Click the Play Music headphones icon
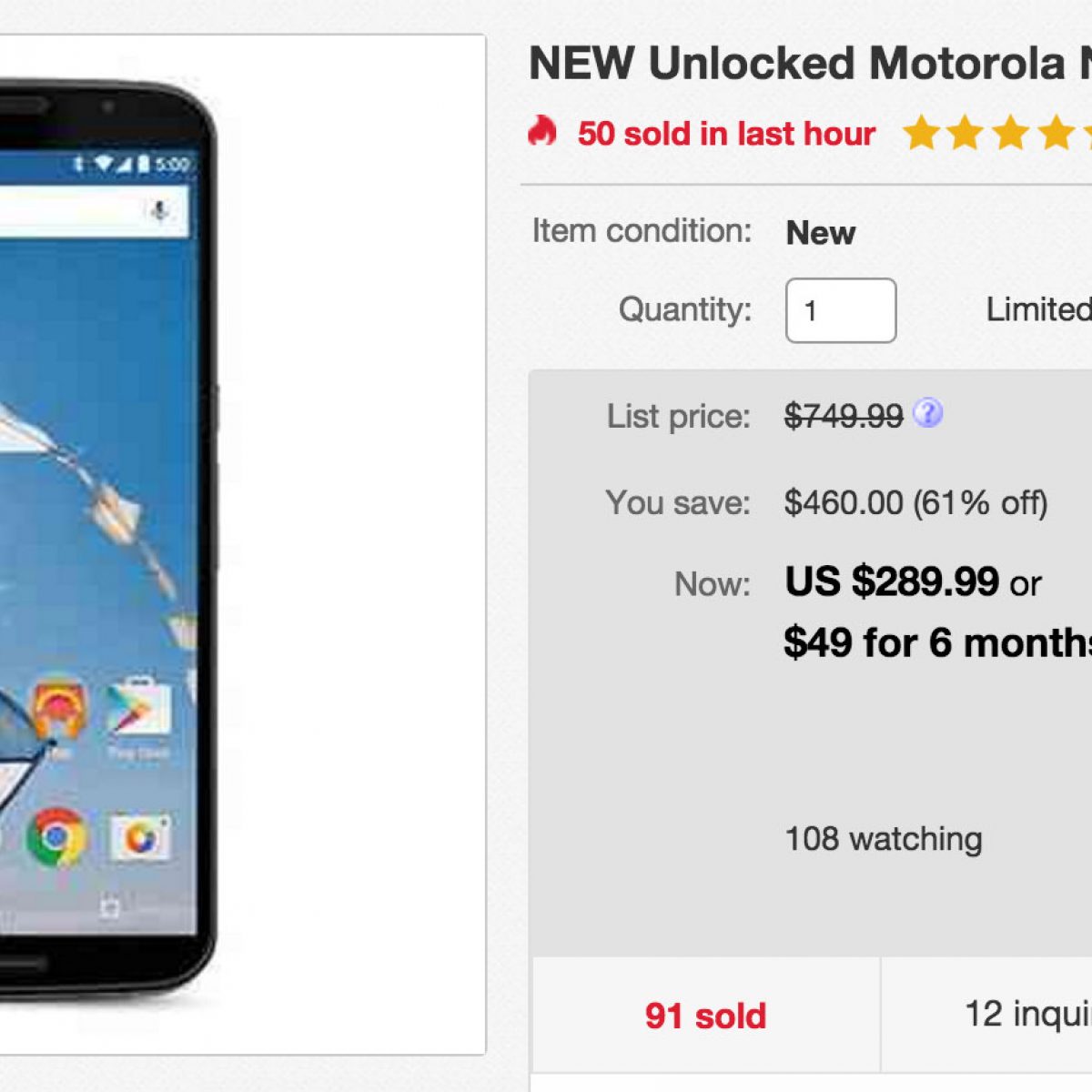This screenshot has height=1092, width=1092. [59, 712]
